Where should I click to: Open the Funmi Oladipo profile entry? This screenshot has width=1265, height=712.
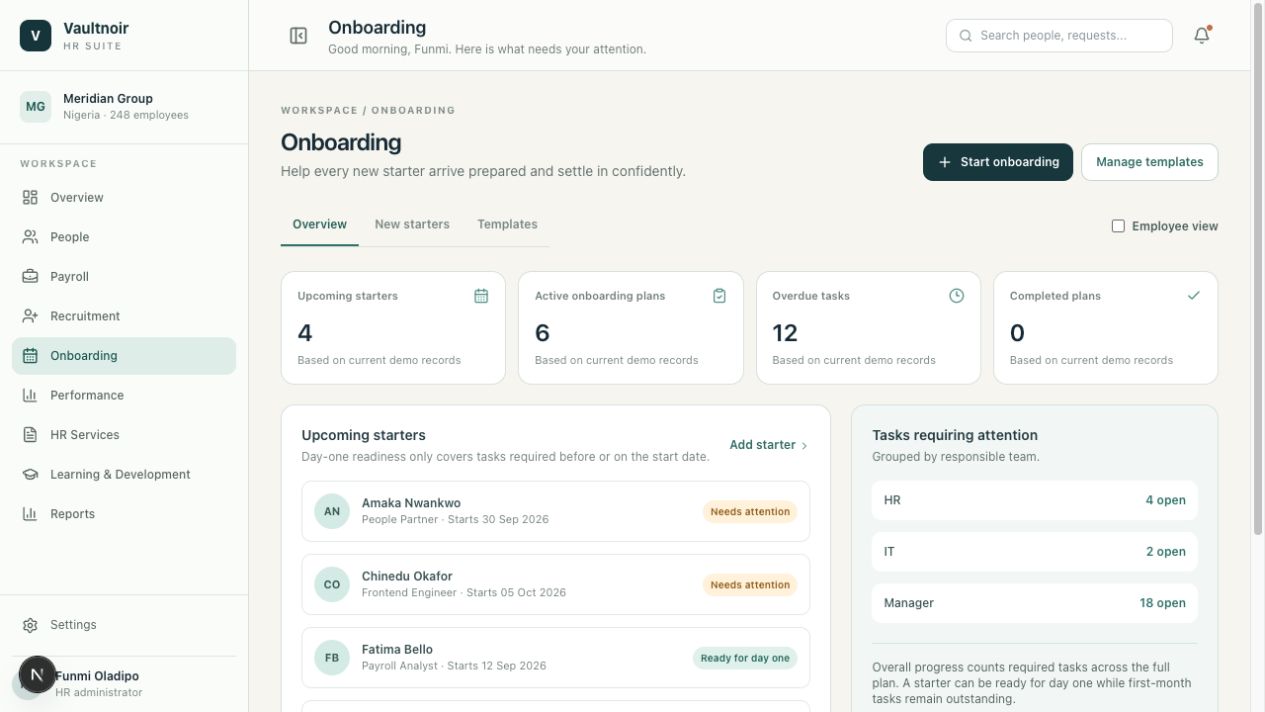[124, 684]
